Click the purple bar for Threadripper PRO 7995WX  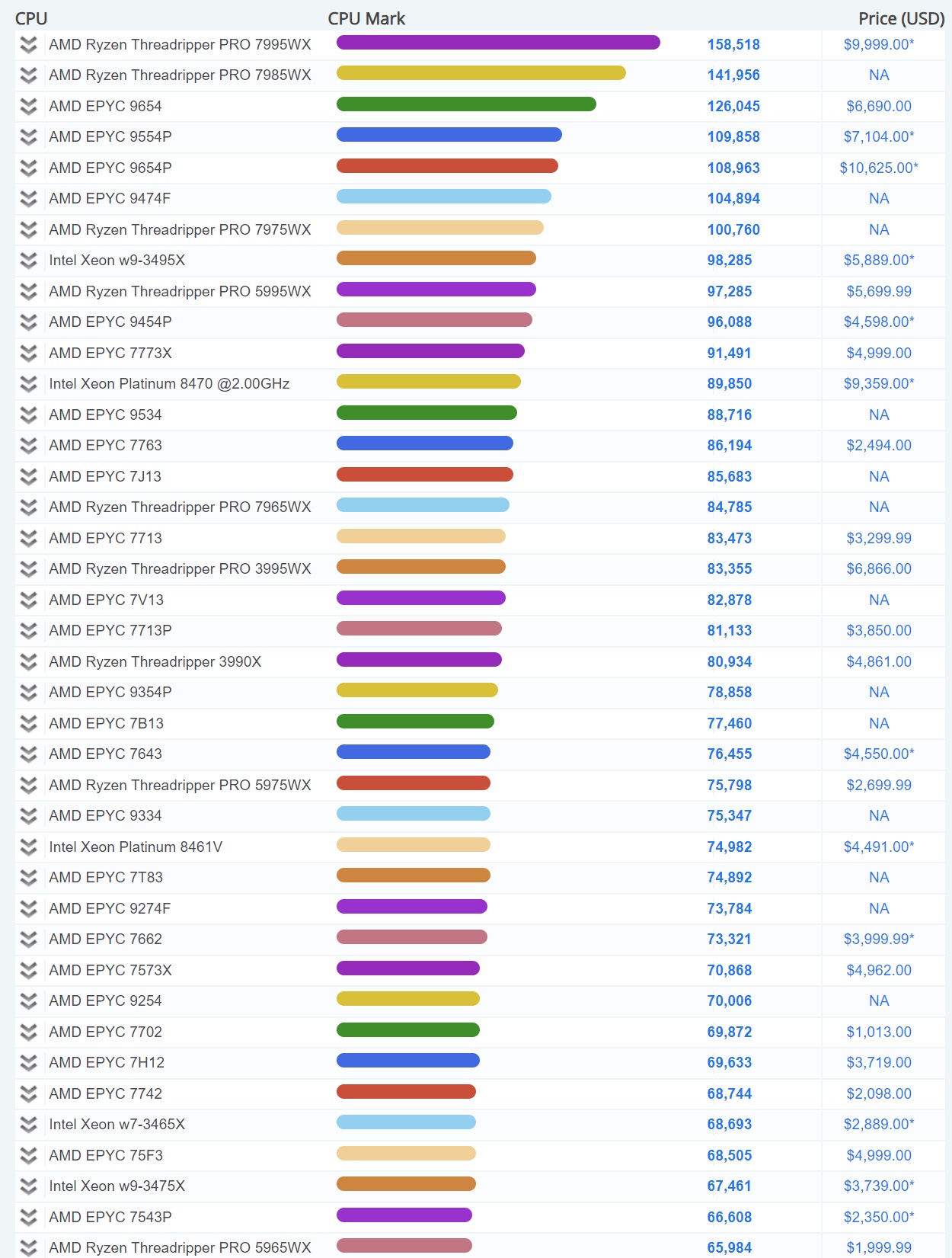click(498, 43)
